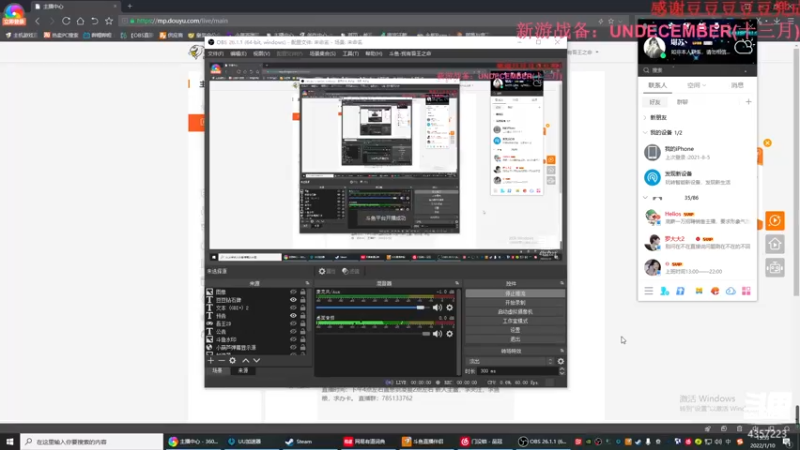Open source properties gear below sources list
The height and width of the screenshot is (450, 800).
click(x=233, y=360)
